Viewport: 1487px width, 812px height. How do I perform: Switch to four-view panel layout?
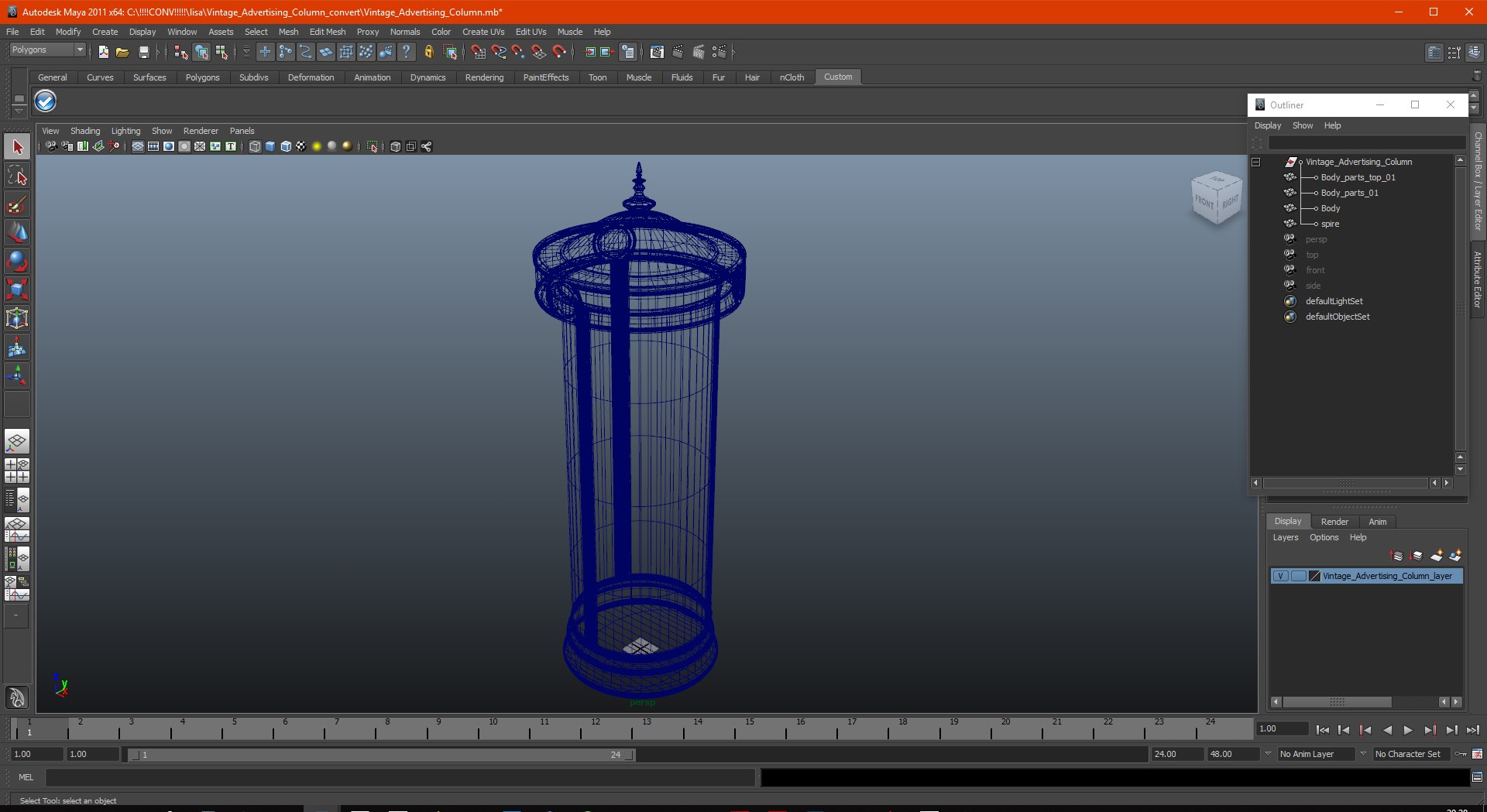point(17,471)
